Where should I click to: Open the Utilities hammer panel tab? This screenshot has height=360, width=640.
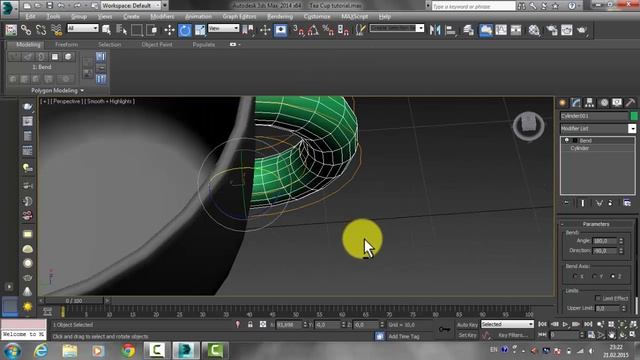630,102
